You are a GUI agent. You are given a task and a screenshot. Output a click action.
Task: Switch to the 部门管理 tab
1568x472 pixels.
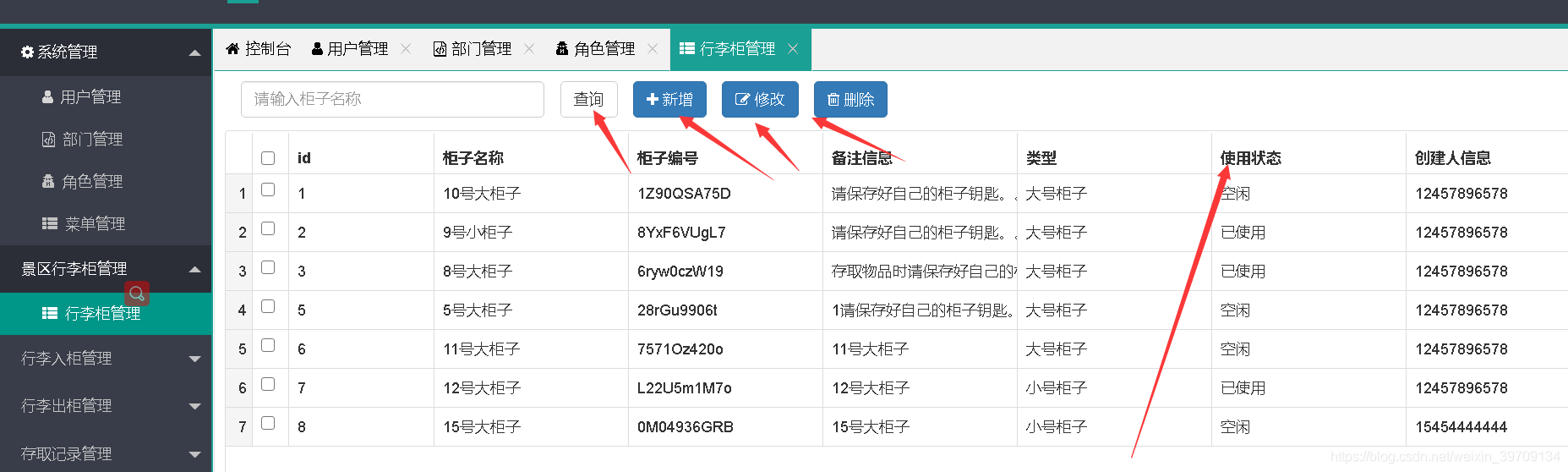click(x=473, y=49)
